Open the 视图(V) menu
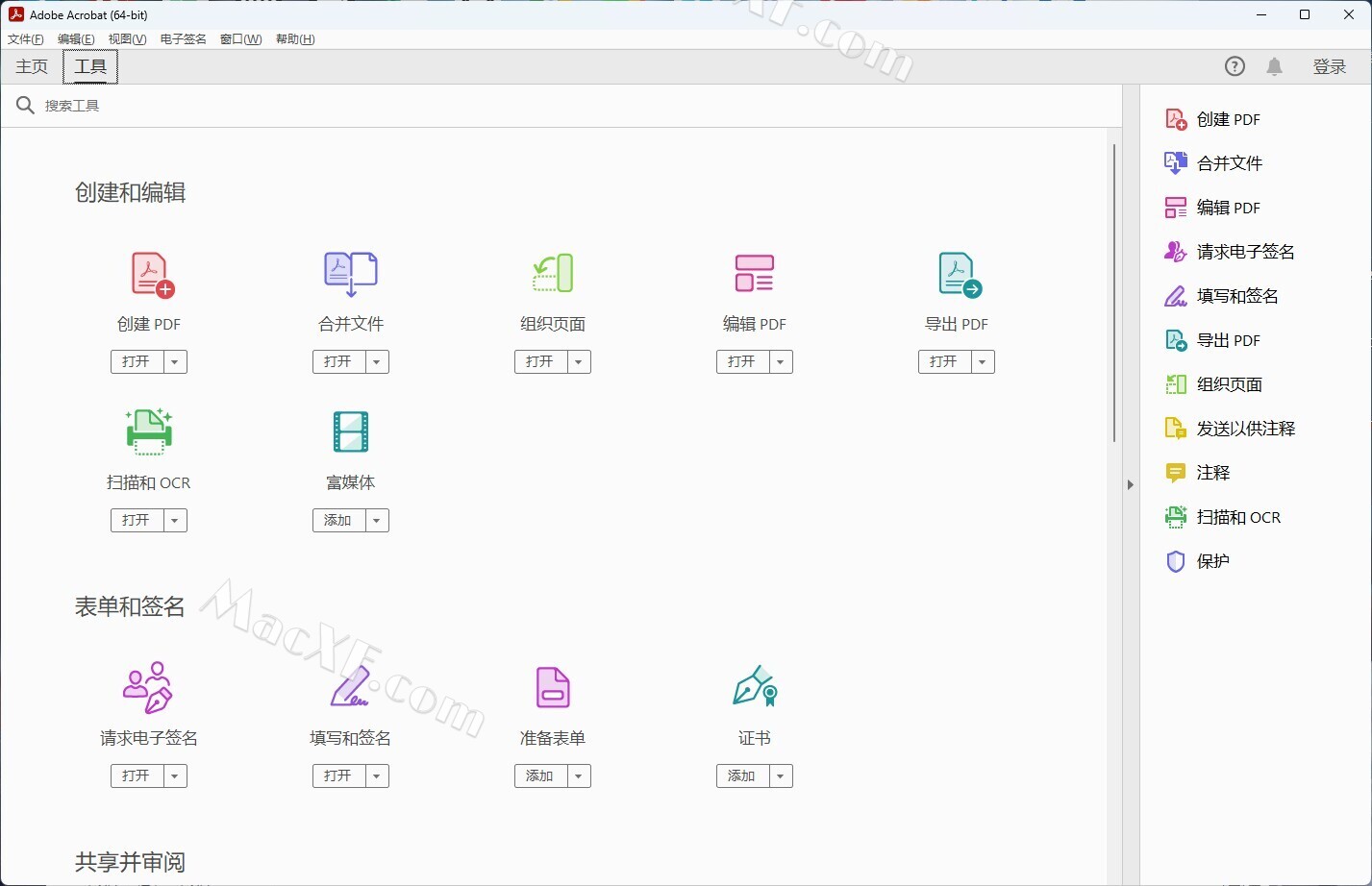The width and height of the screenshot is (1372, 886). 127,39
